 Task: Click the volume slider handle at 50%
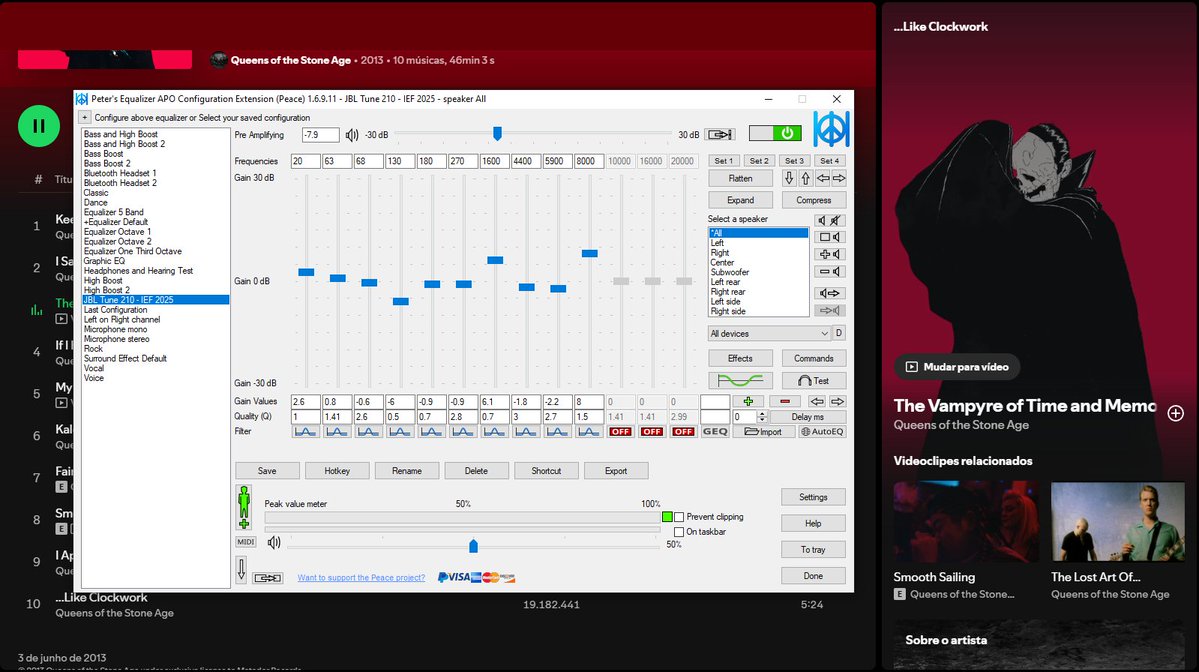point(473,546)
